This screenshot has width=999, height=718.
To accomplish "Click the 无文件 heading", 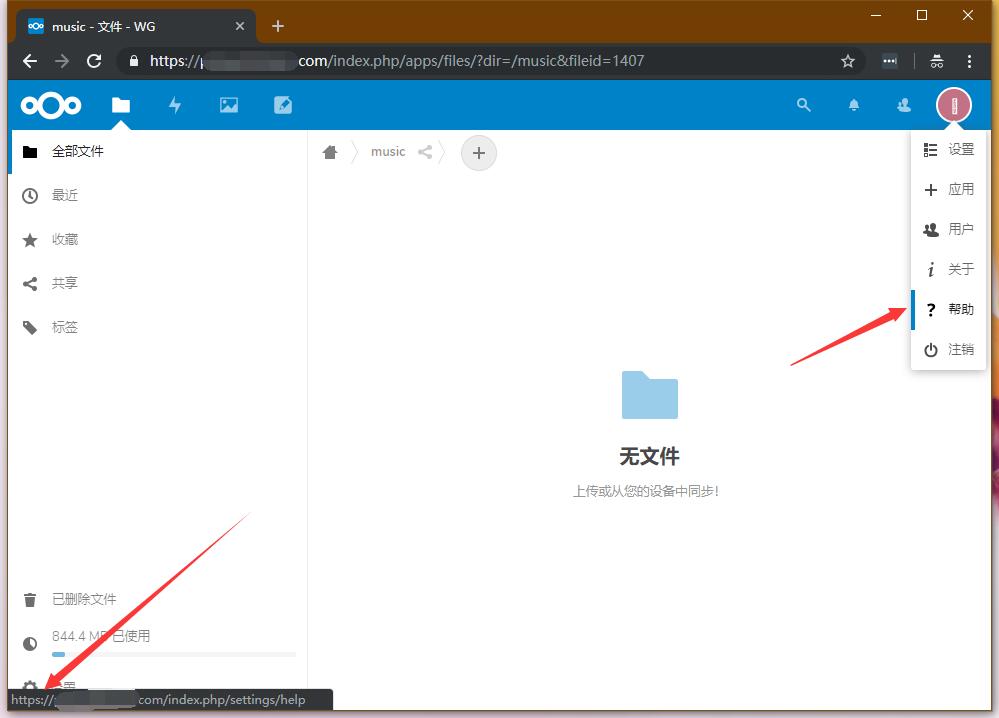I will (x=649, y=456).
